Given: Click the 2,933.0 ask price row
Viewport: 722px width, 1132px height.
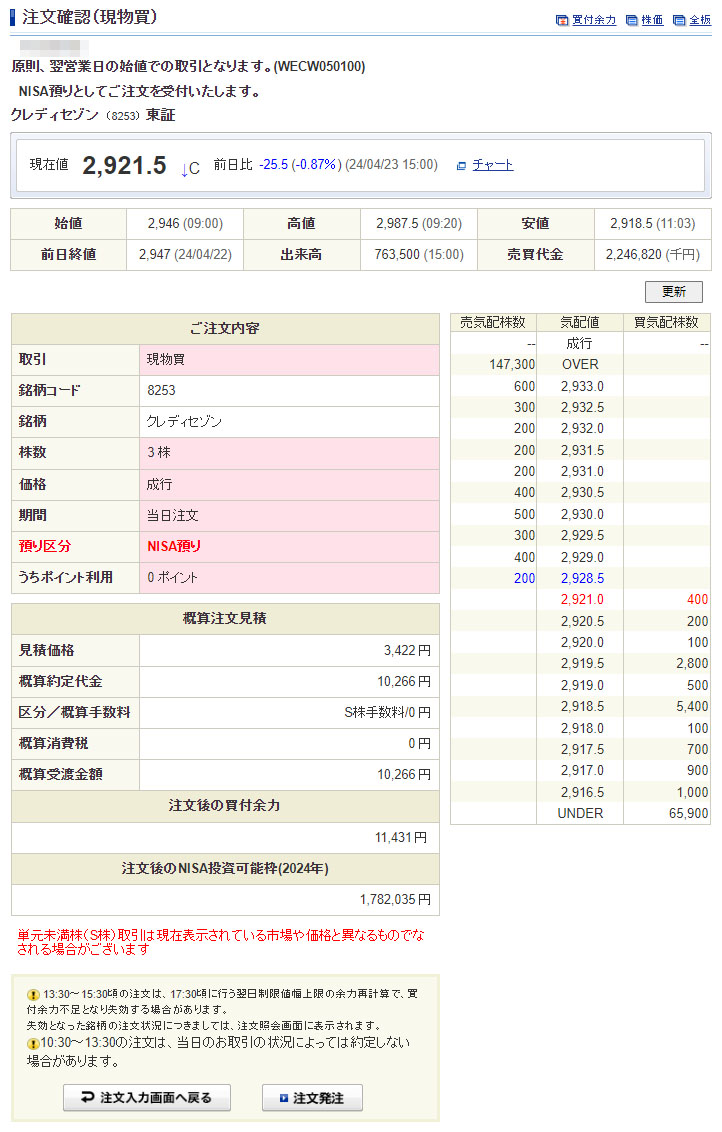Looking at the screenshot, I should click(x=581, y=386).
